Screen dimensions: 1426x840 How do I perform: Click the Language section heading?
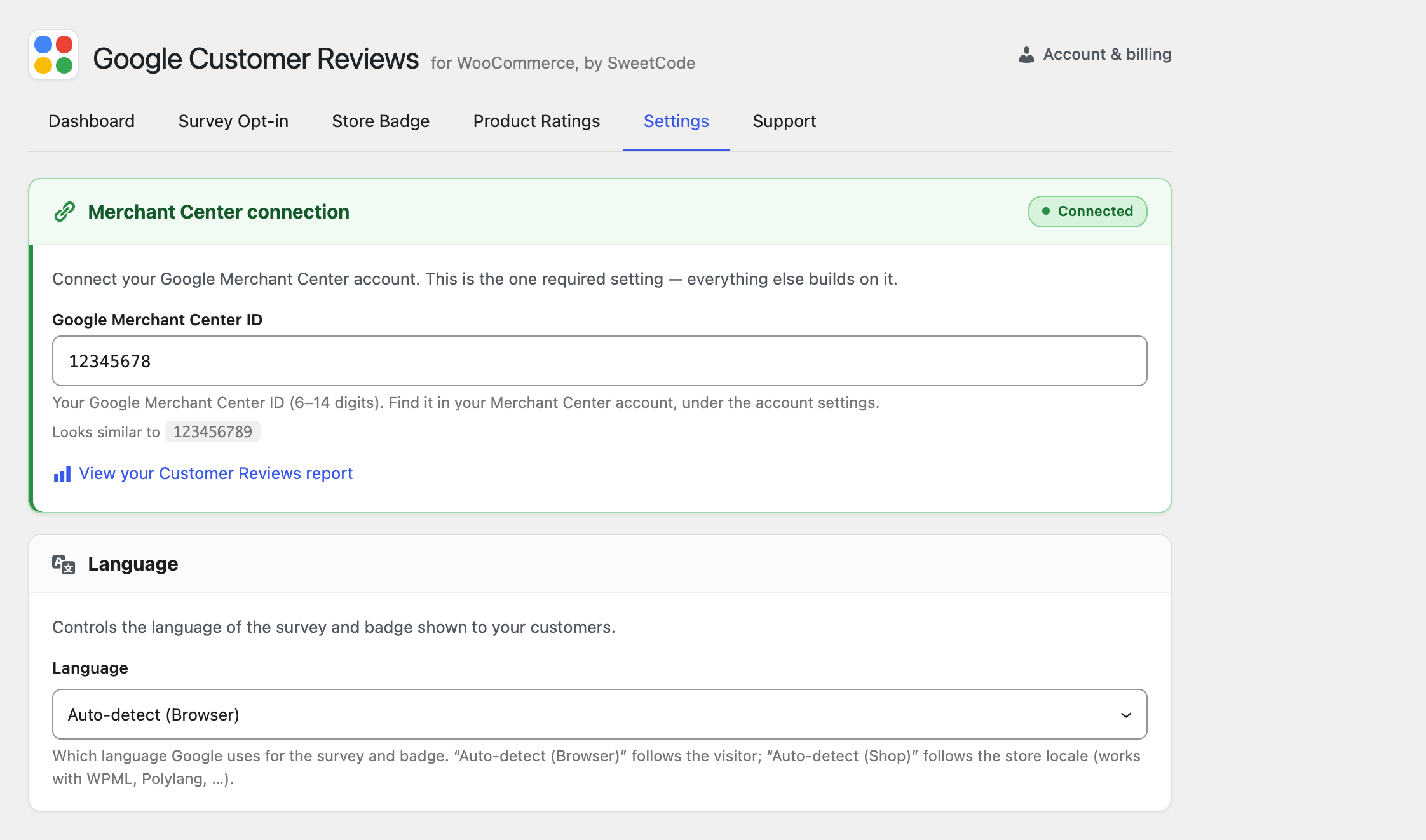(133, 564)
